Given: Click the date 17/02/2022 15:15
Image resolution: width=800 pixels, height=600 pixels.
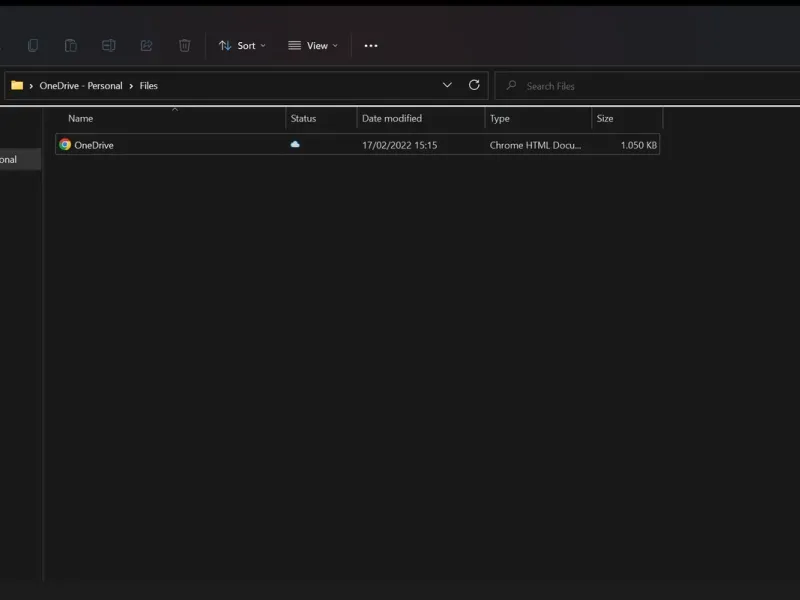Looking at the screenshot, I should (399, 145).
